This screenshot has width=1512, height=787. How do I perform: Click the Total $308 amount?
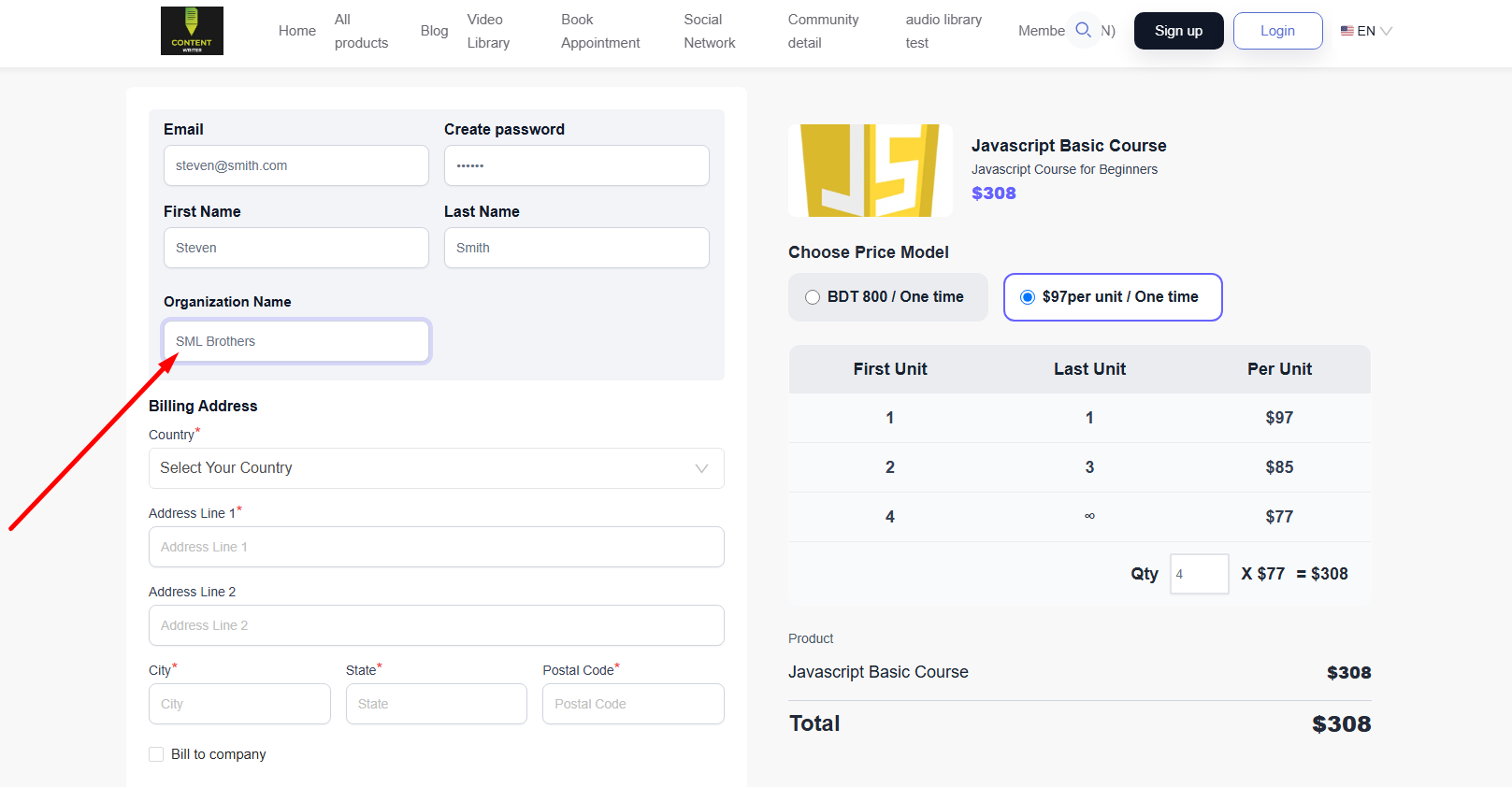(x=1341, y=724)
